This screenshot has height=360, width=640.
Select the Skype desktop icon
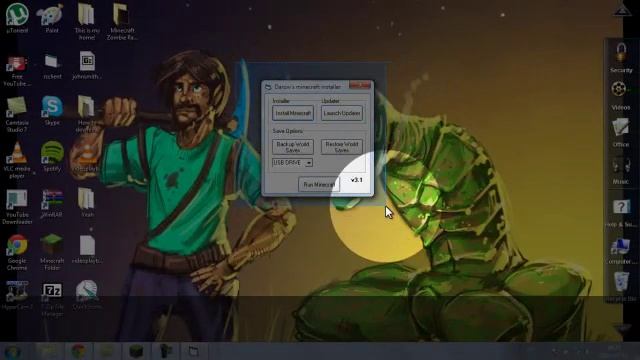(x=52, y=110)
